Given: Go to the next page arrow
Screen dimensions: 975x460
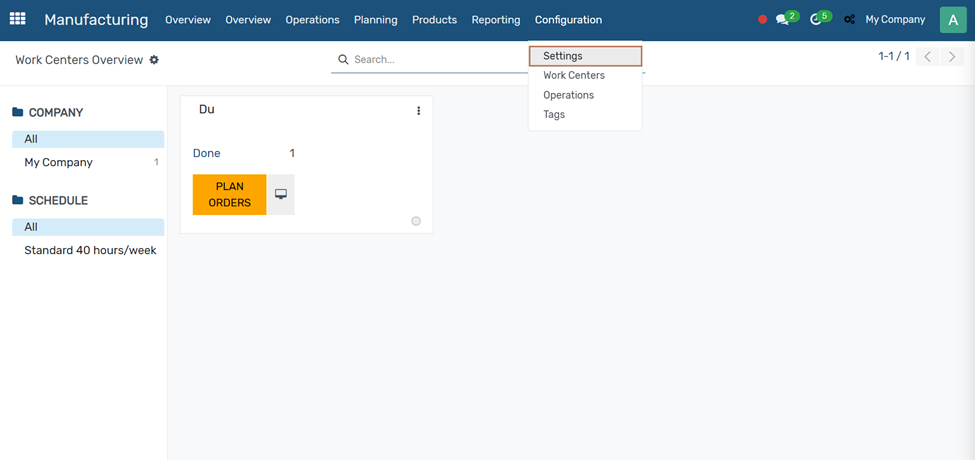Looking at the screenshot, I should click(x=952, y=57).
